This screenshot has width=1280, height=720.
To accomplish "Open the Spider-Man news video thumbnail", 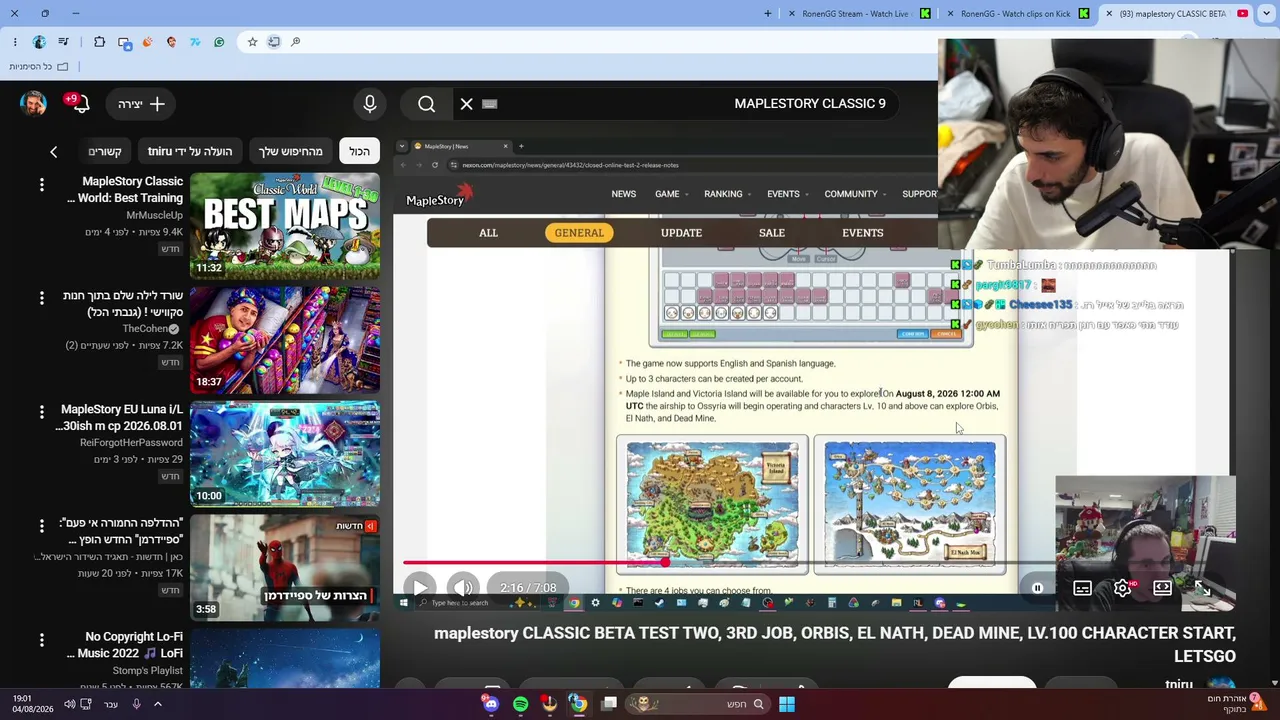I will [285, 568].
